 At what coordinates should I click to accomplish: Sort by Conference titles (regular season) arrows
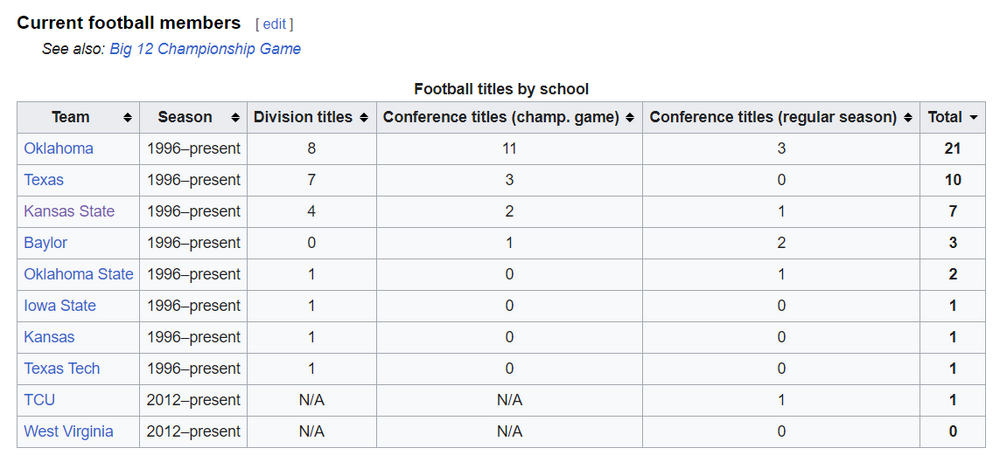click(x=908, y=118)
